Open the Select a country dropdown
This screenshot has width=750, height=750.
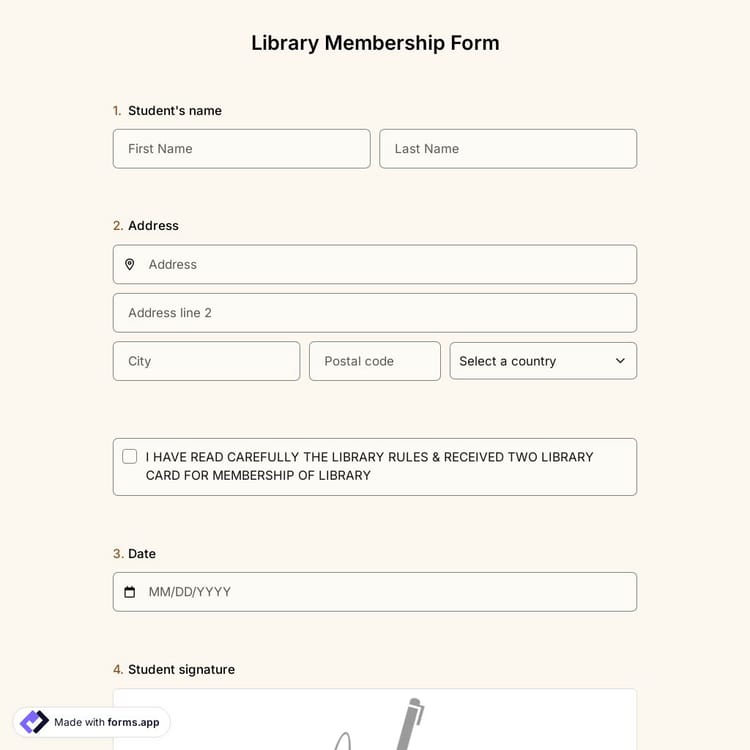(x=542, y=361)
